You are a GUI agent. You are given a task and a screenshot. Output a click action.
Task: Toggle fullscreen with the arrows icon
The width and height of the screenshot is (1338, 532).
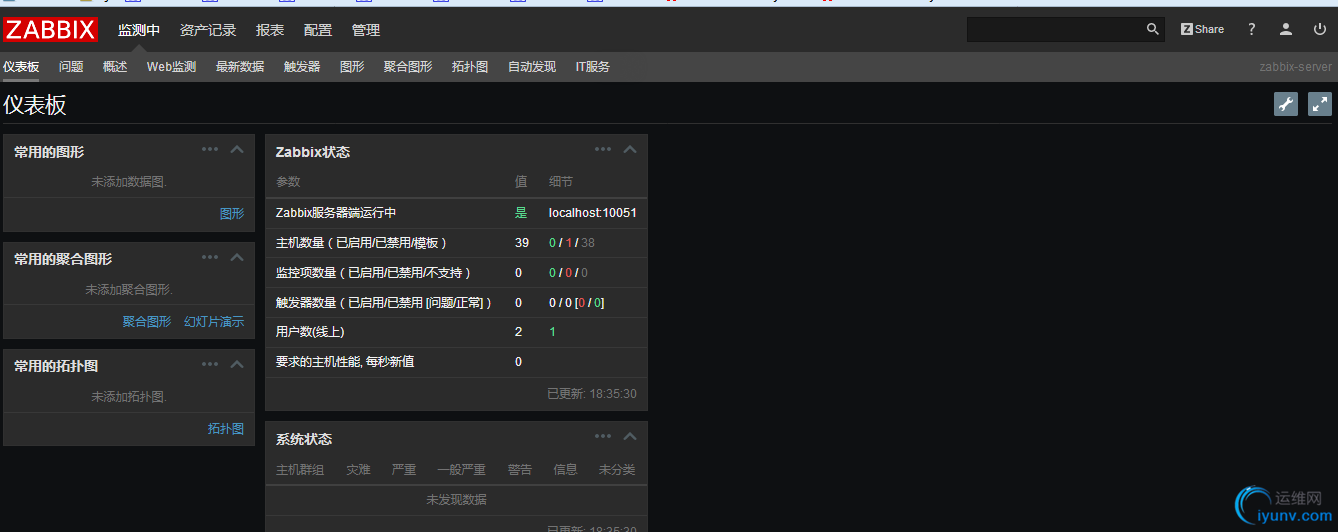(x=1320, y=104)
